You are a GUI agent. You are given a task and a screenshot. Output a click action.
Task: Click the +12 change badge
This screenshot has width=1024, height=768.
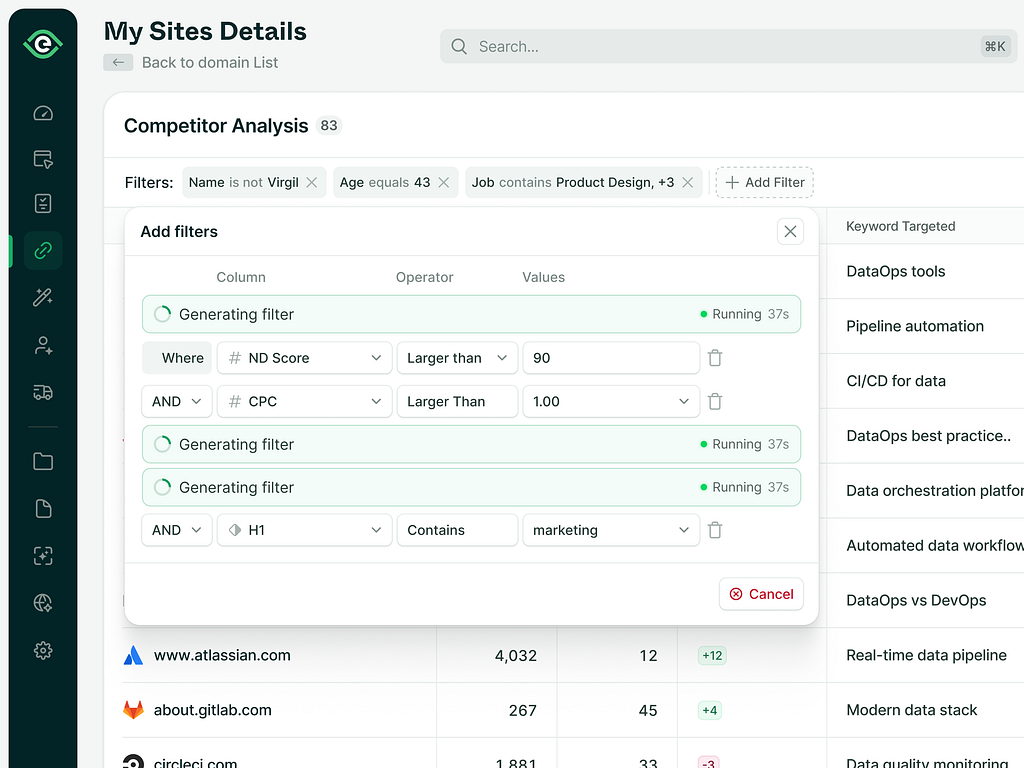coord(712,655)
